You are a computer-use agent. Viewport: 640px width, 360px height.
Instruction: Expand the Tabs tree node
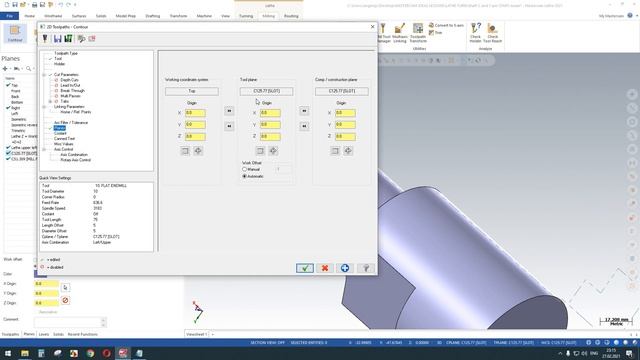coord(50,101)
